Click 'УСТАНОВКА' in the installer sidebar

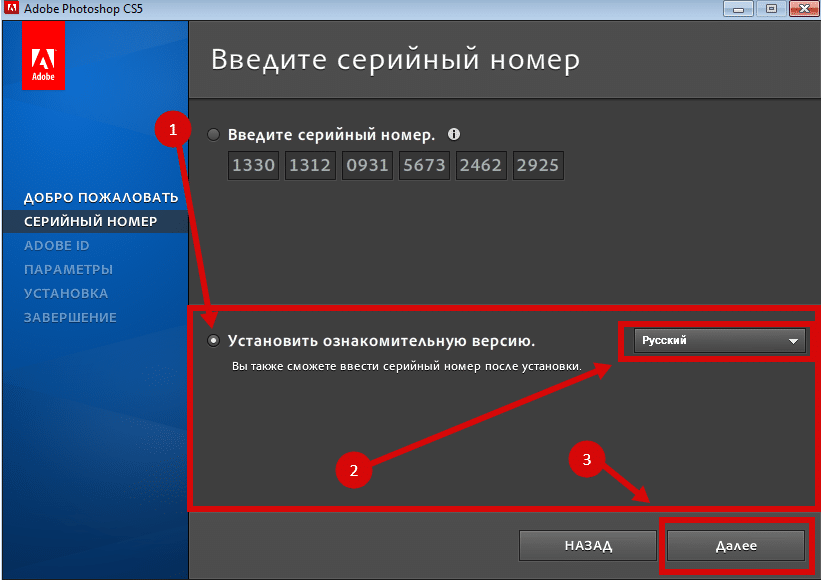(66, 293)
